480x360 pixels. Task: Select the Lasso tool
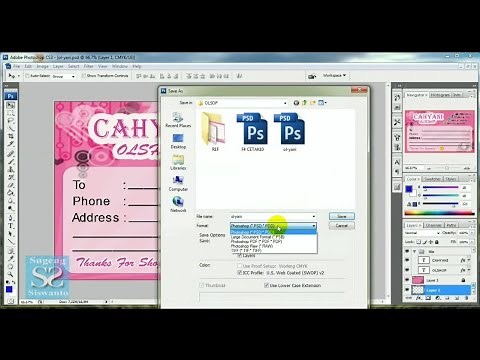tap(10, 121)
